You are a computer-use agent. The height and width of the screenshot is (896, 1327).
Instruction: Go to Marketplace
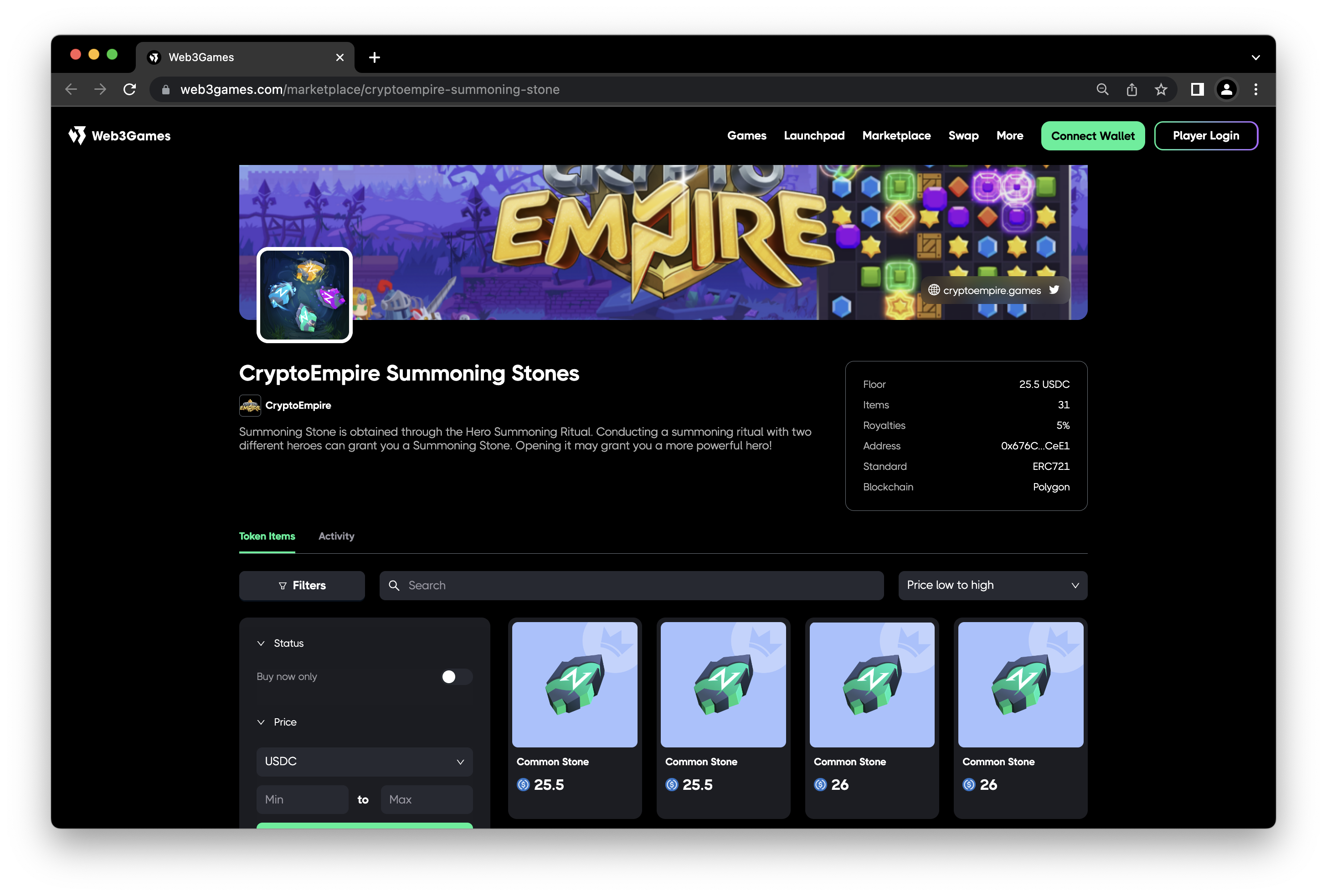coord(896,135)
